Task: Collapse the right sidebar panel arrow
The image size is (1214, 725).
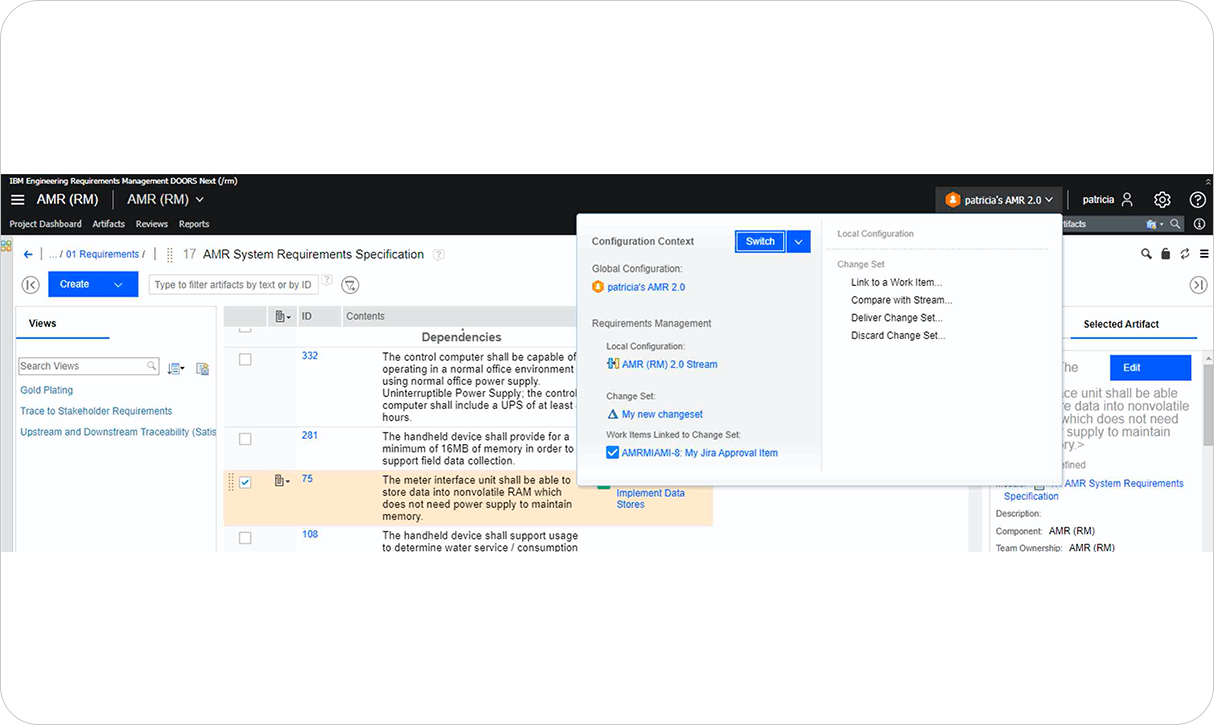Action: [x=1198, y=285]
